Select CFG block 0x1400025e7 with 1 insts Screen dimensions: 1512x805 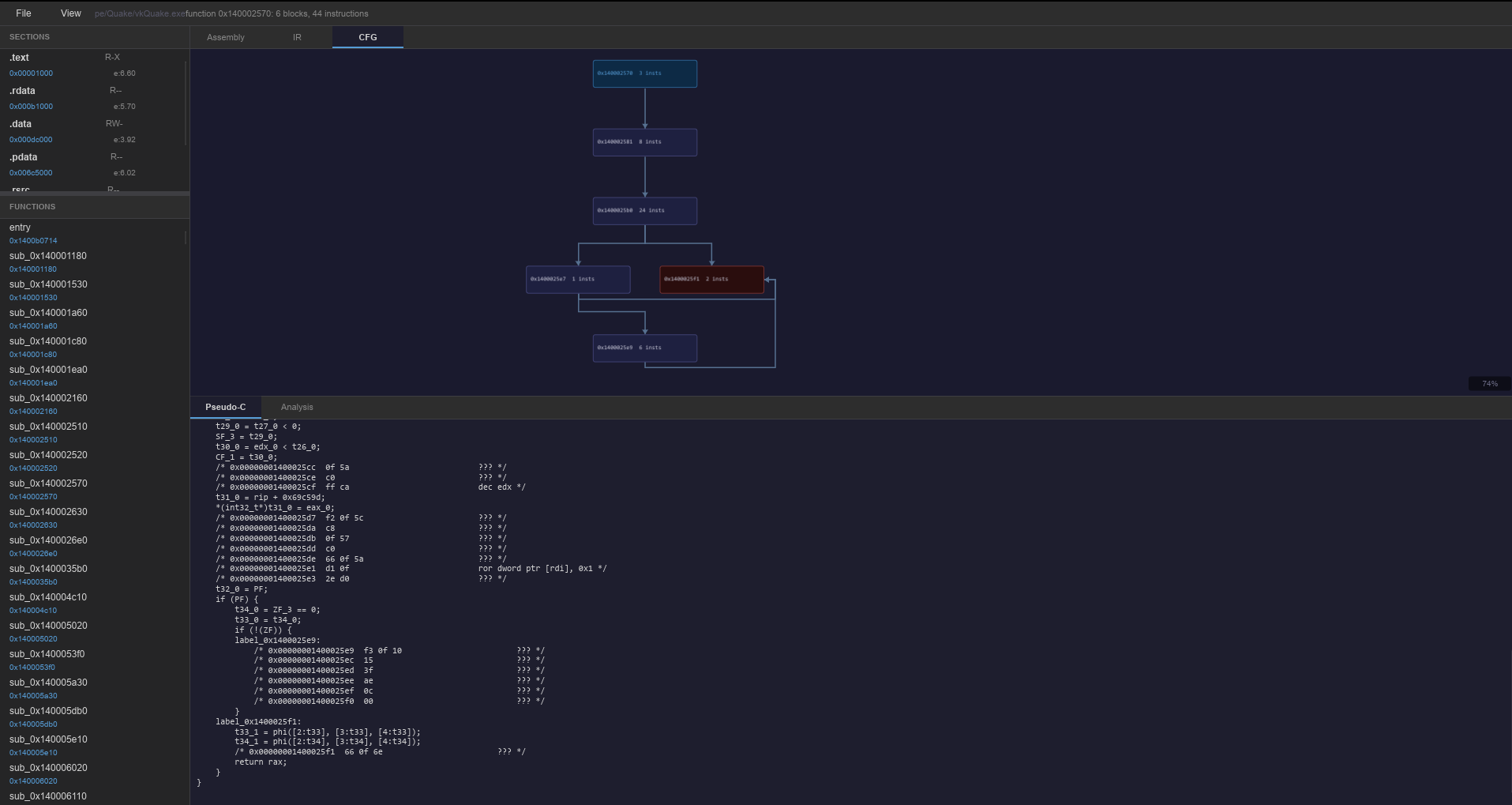pos(578,280)
